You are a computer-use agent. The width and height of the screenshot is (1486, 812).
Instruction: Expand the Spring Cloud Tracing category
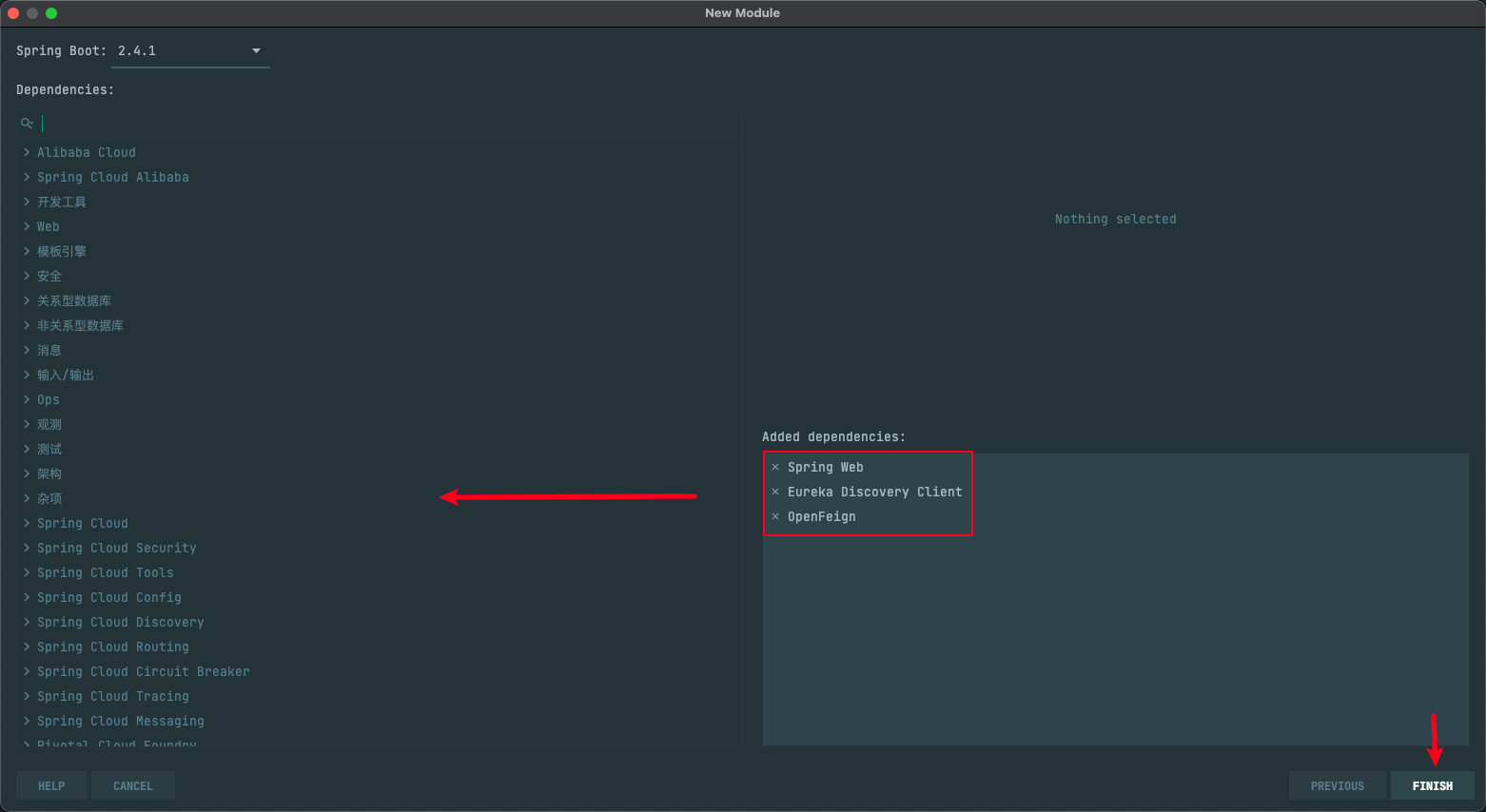[x=27, y=696]
